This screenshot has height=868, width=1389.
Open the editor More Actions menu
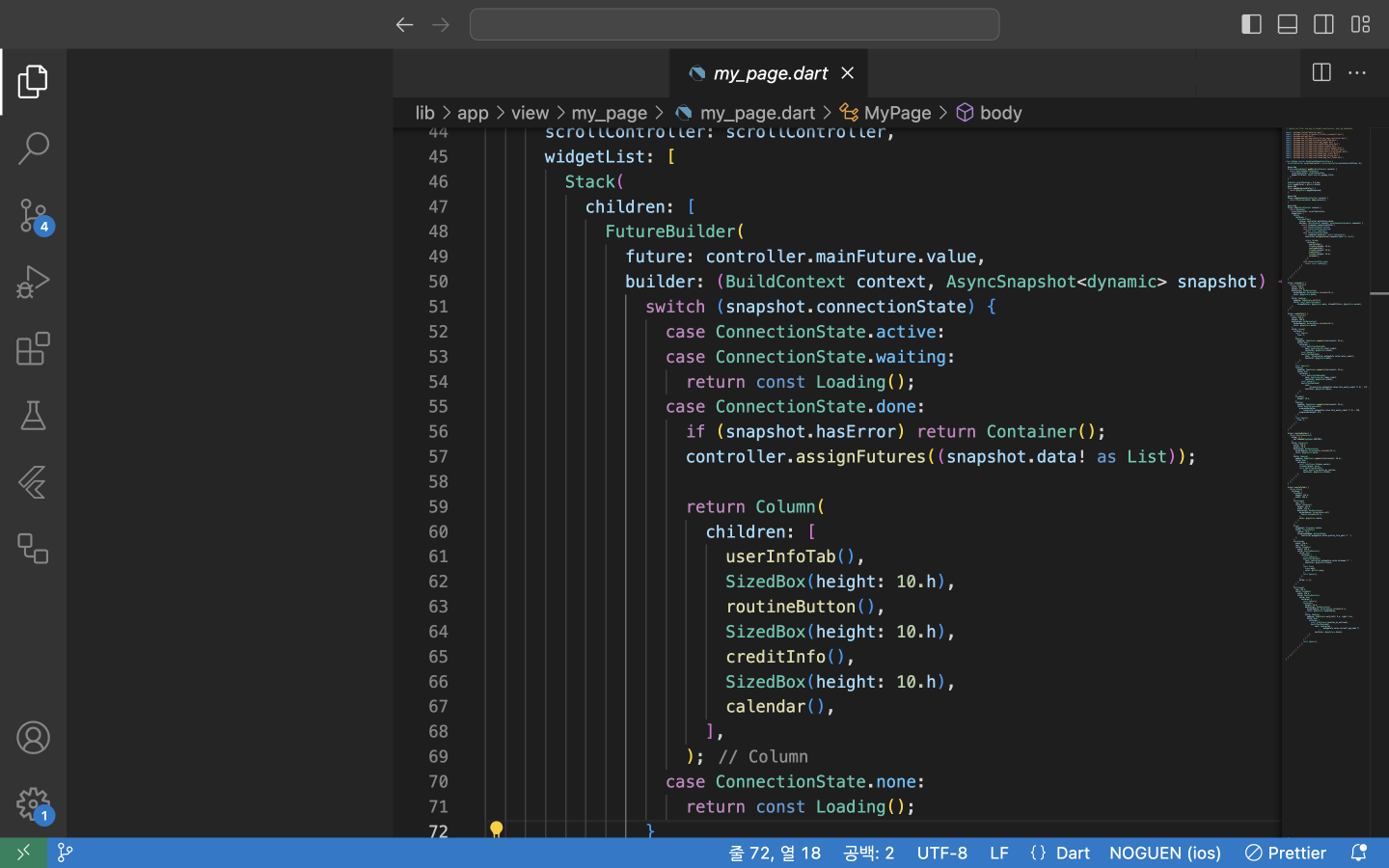pos(1357,72)
